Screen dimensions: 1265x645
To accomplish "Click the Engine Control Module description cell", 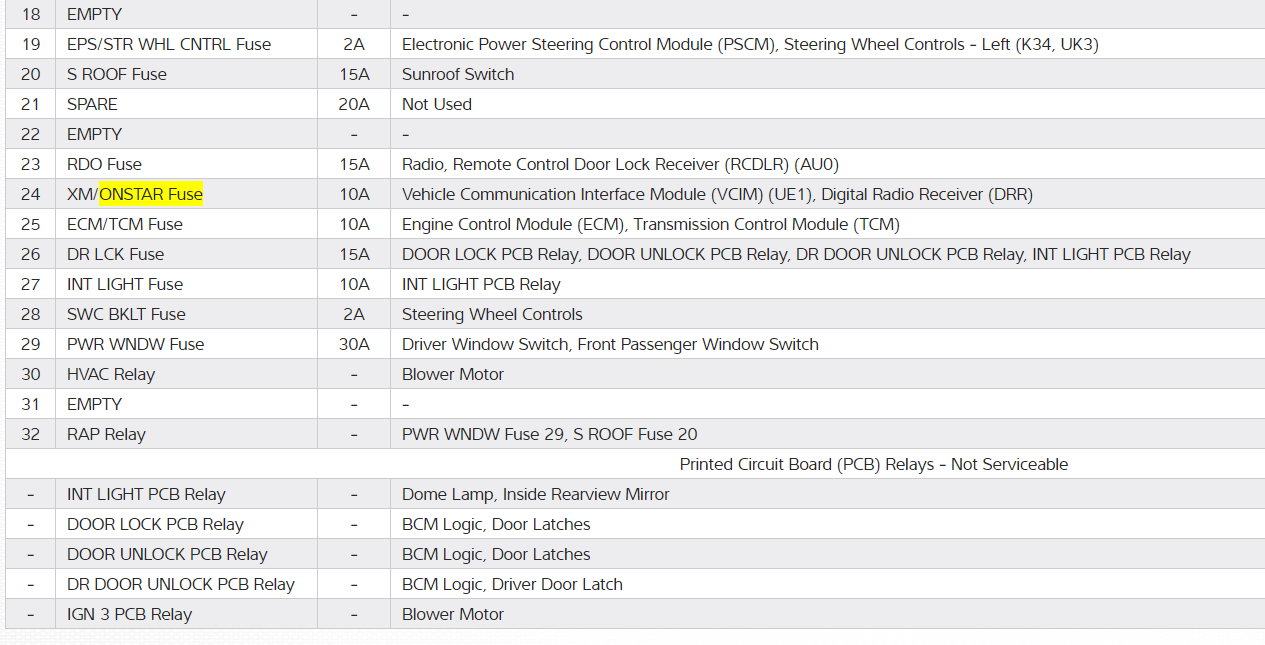I will point(650,224).
